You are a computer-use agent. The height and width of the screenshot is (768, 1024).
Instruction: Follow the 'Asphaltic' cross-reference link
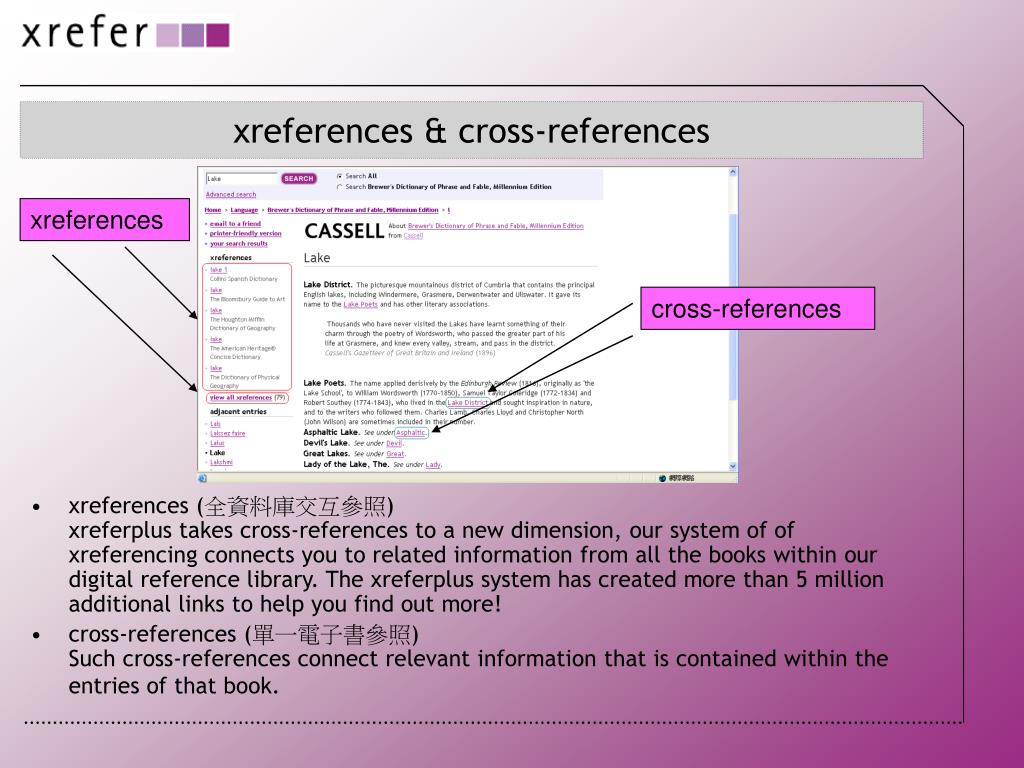pos(411,432)
